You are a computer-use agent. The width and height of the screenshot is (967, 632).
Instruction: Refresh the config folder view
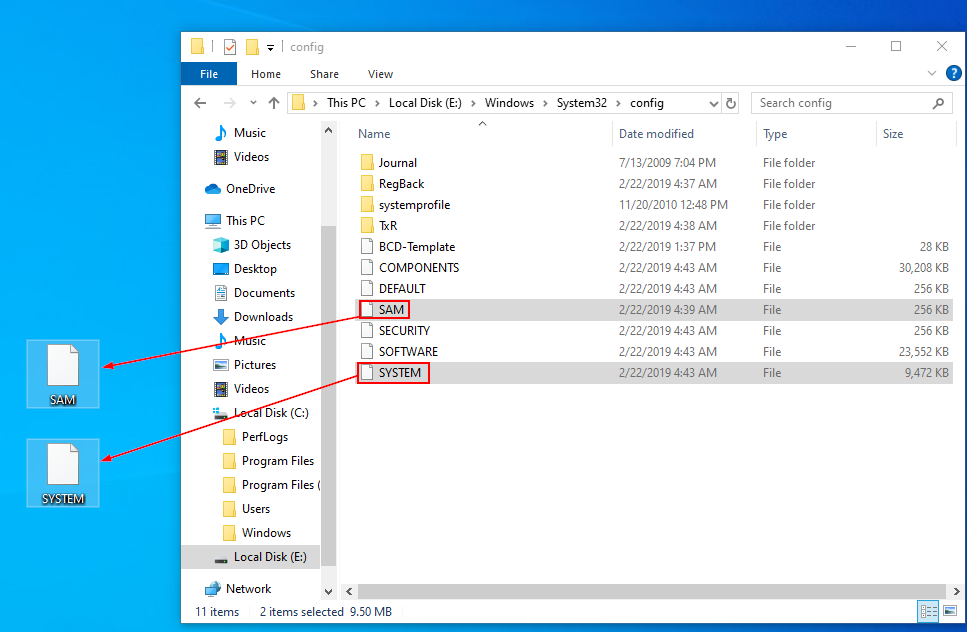pos(731,103)
